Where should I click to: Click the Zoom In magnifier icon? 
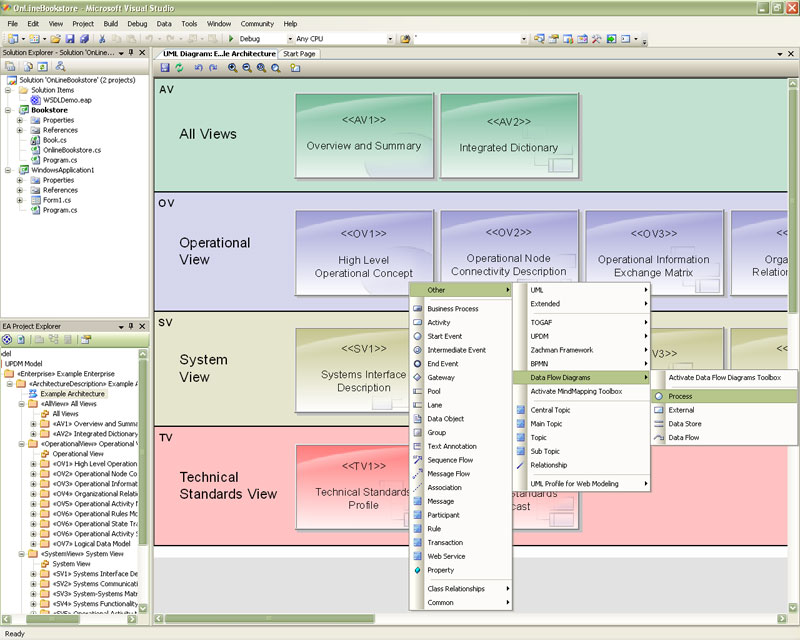pyautogui.click(x=233, y=68)
